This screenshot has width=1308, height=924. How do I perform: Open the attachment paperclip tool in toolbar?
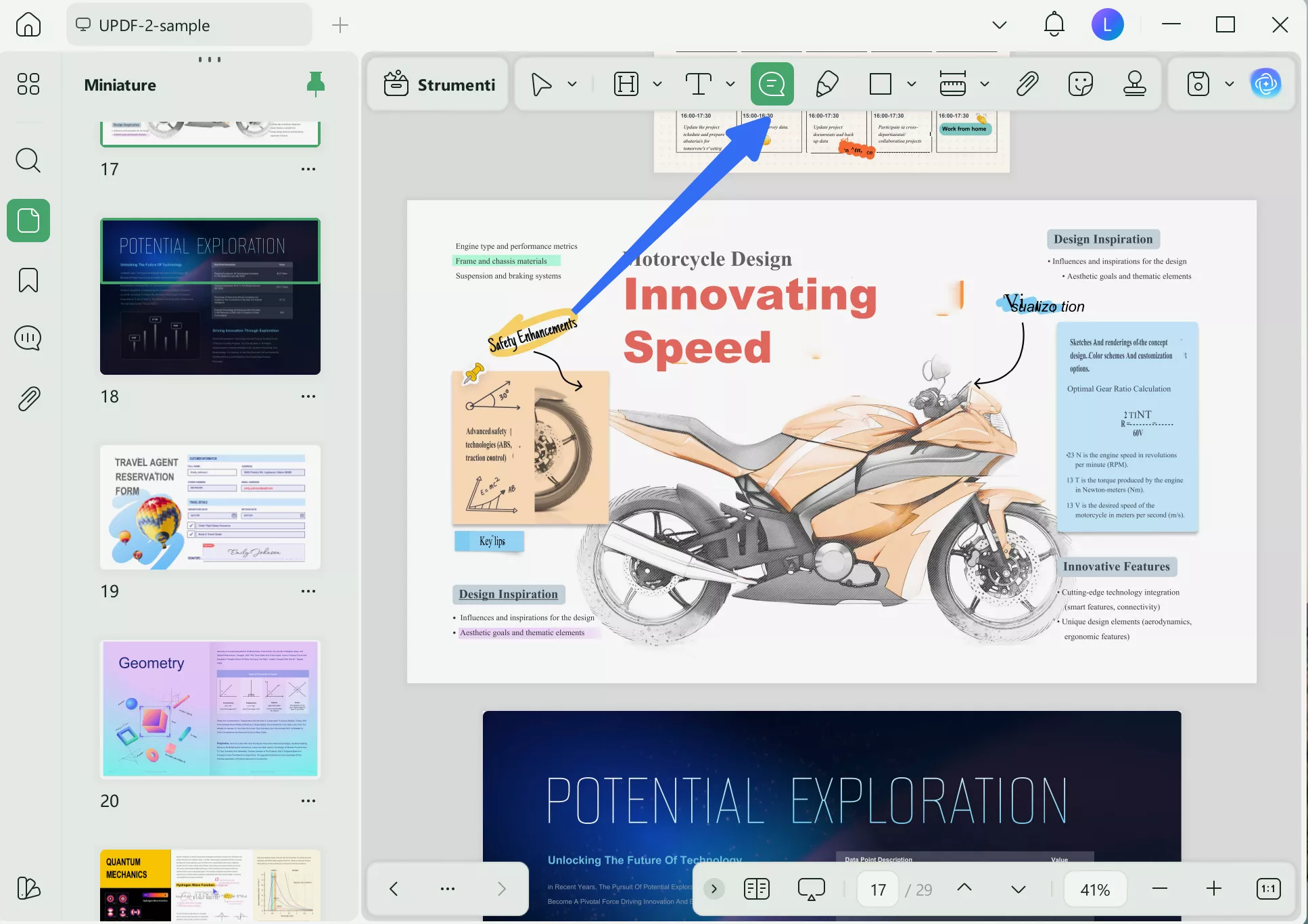[1027, 84]
